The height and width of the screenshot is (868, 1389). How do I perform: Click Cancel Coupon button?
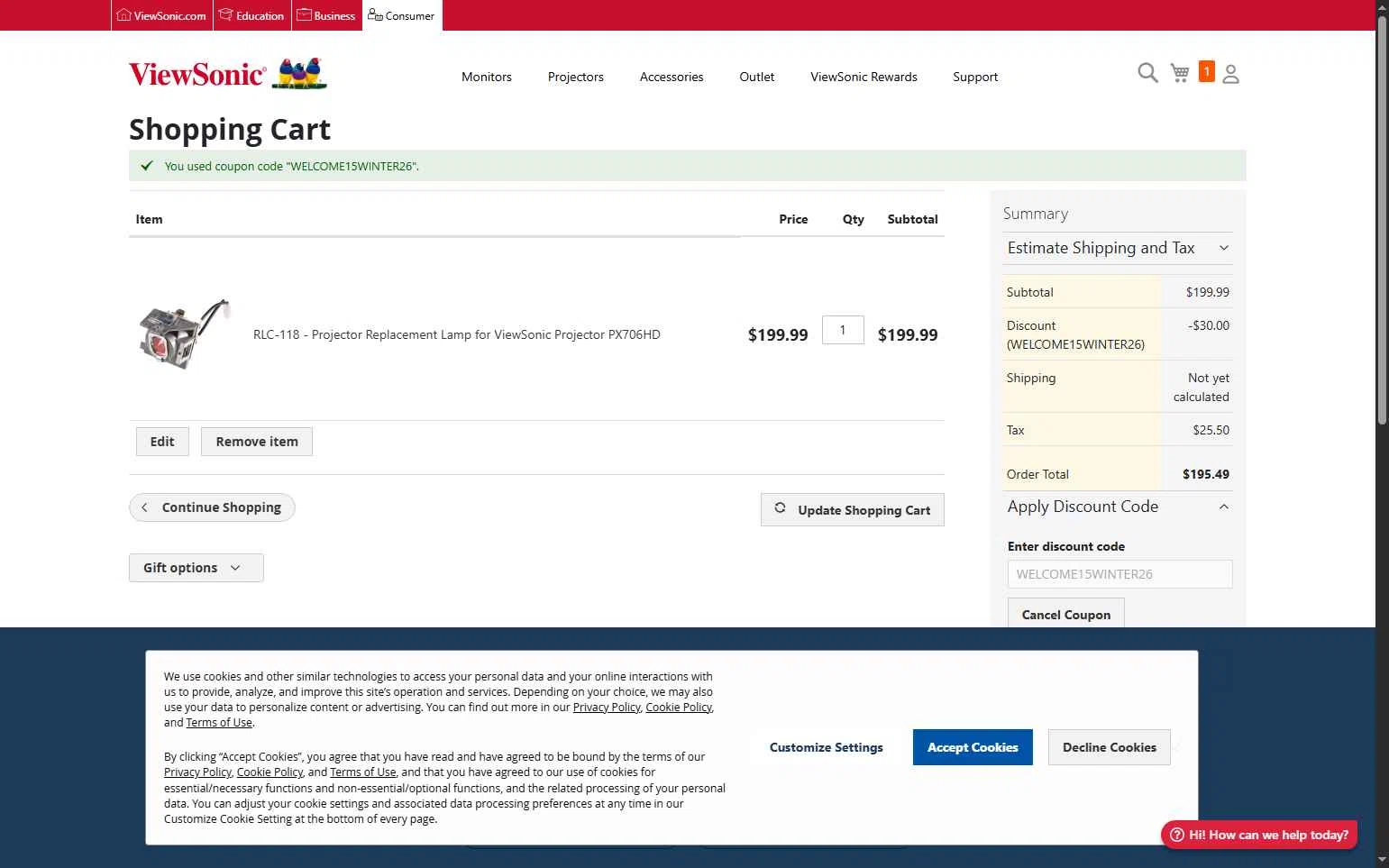point(1066,614)
